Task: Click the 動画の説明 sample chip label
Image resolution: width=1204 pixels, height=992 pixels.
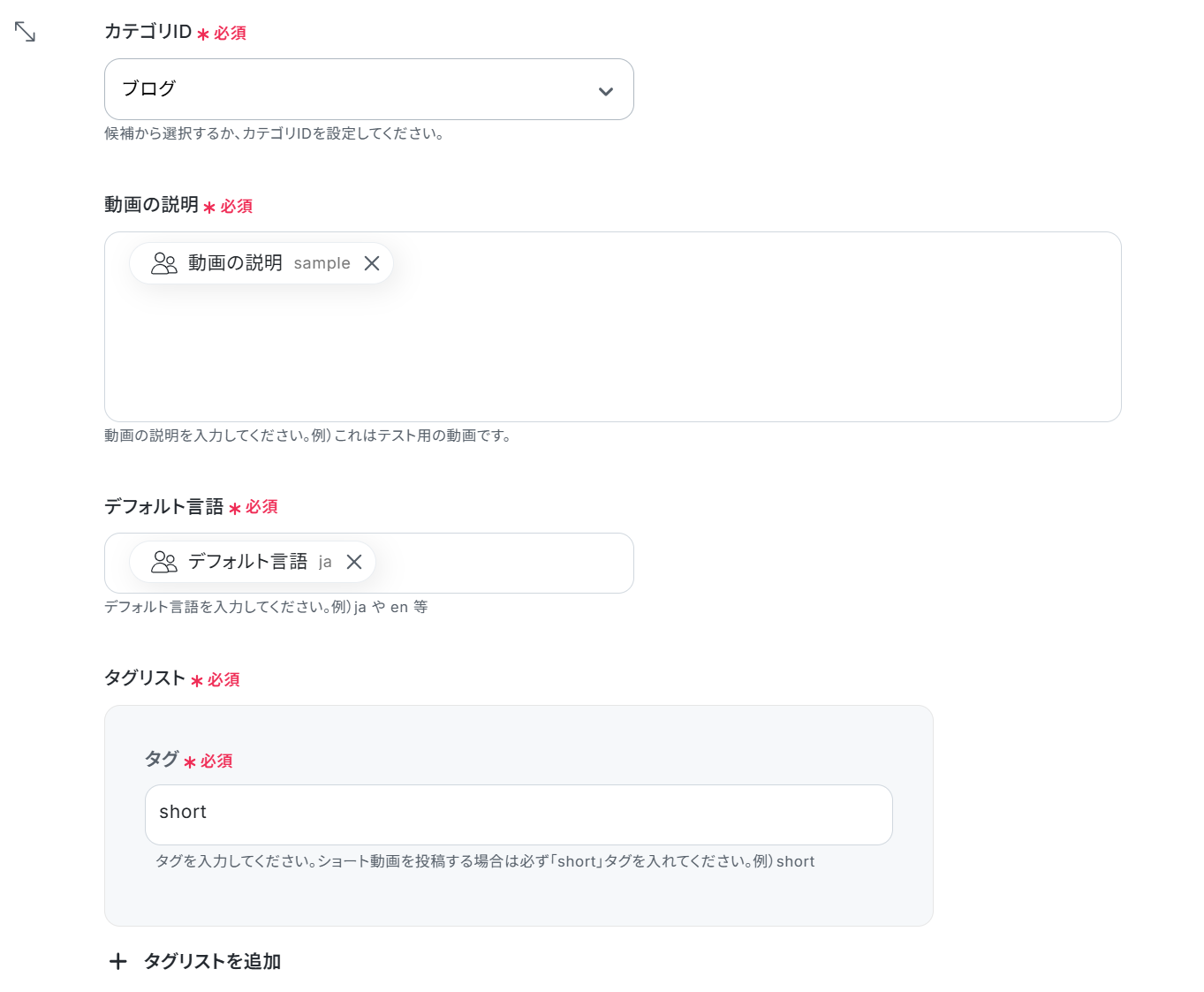Action: tap(269, 263)
